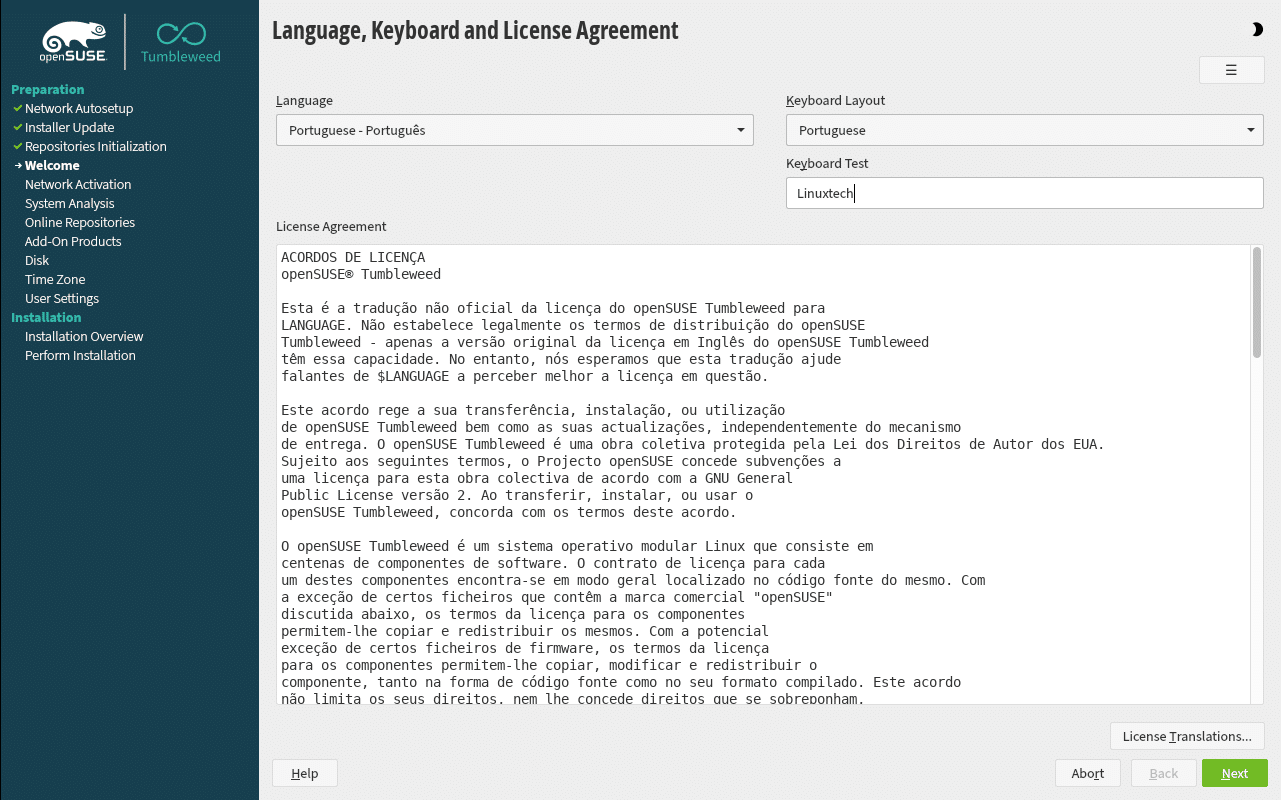Click the license agreement scrollbar thumb
This screenshot has width=1281, height=800.
[1257, 302]
